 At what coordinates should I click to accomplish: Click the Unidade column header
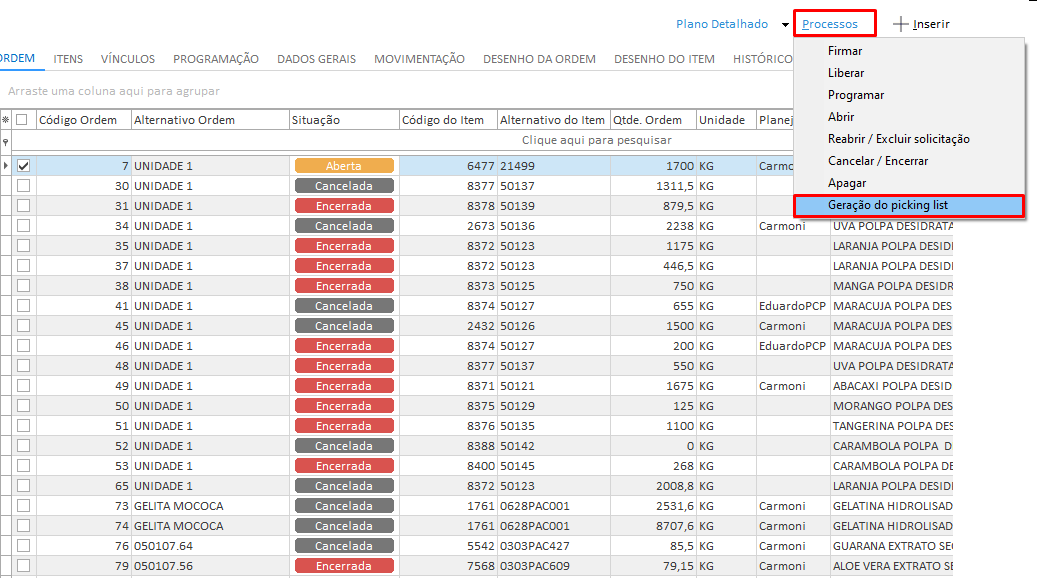tap(726, 120)
